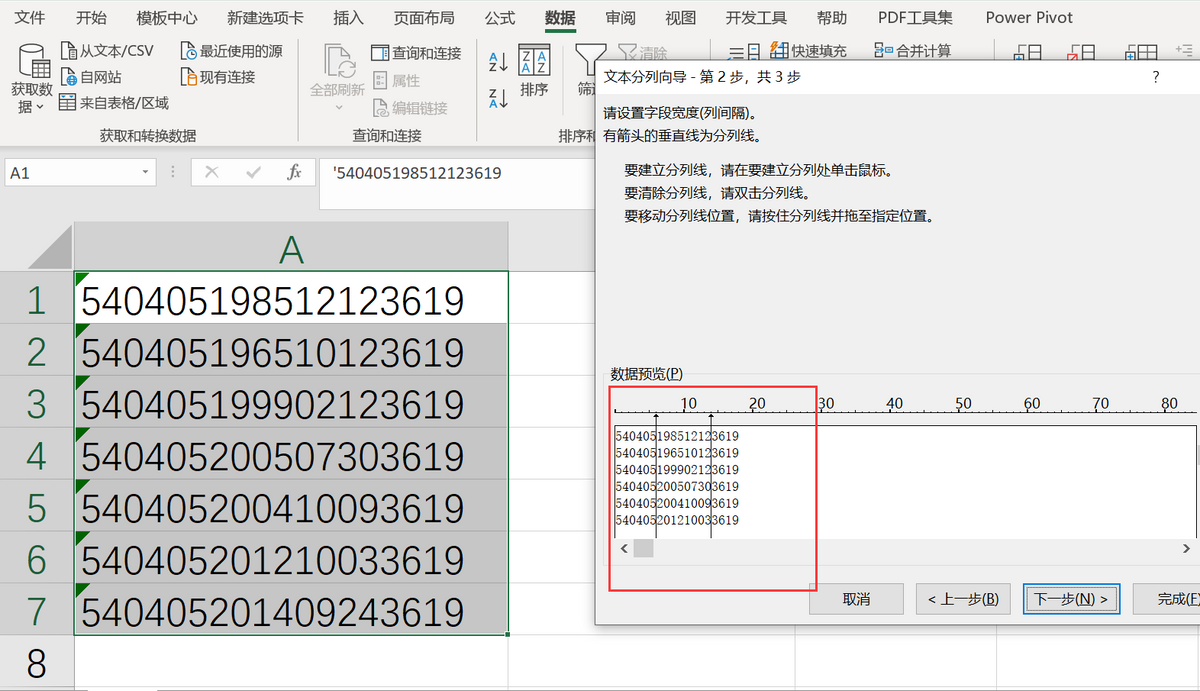Open the 帮助 tab
The image size is (1200, 691).
832,18
